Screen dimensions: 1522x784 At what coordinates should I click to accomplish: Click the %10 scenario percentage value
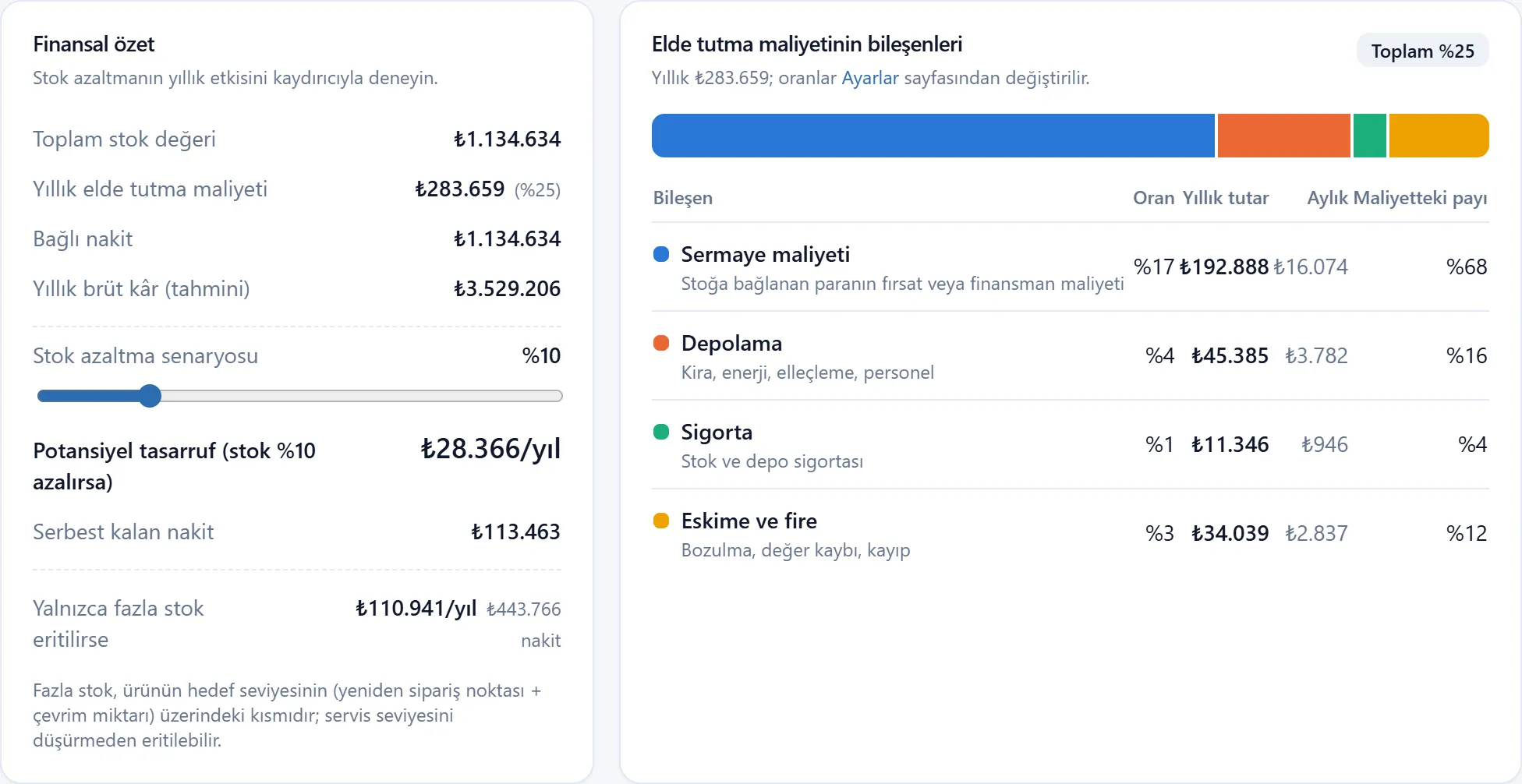coord(541,356)
